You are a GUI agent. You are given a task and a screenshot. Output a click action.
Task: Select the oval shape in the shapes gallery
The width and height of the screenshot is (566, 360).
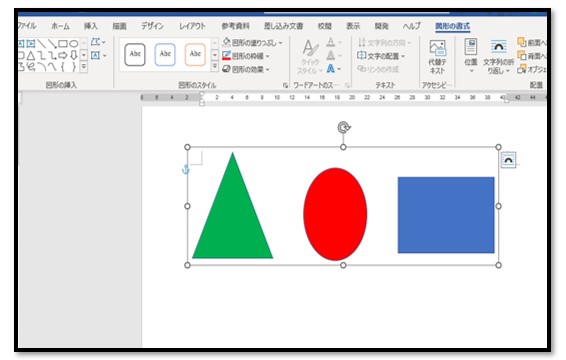(x=74, y=44)
